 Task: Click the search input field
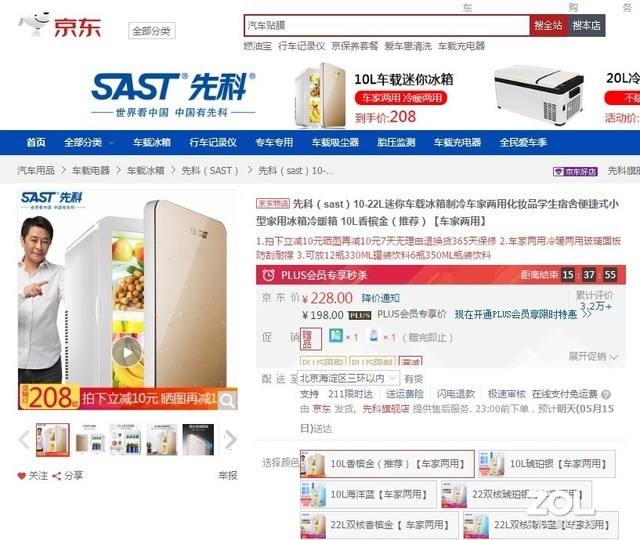[387, 25]
